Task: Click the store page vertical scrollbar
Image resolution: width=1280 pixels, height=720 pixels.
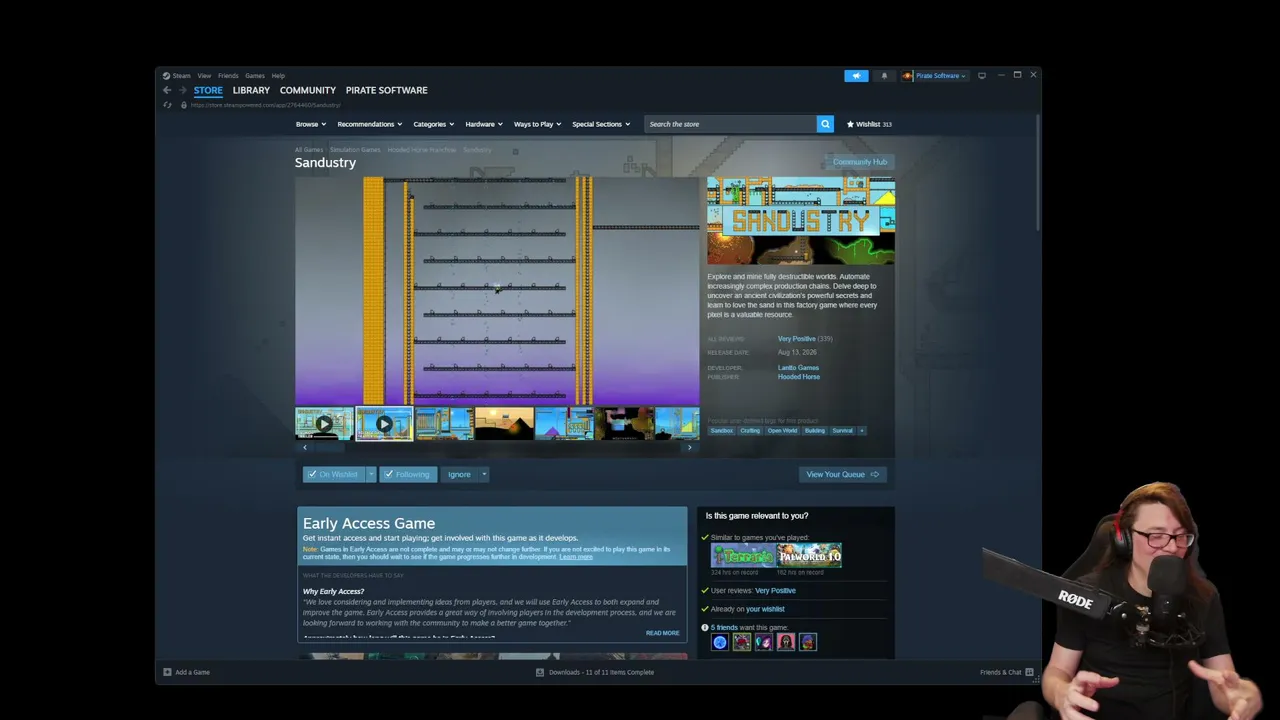Action: point(1038,175)
